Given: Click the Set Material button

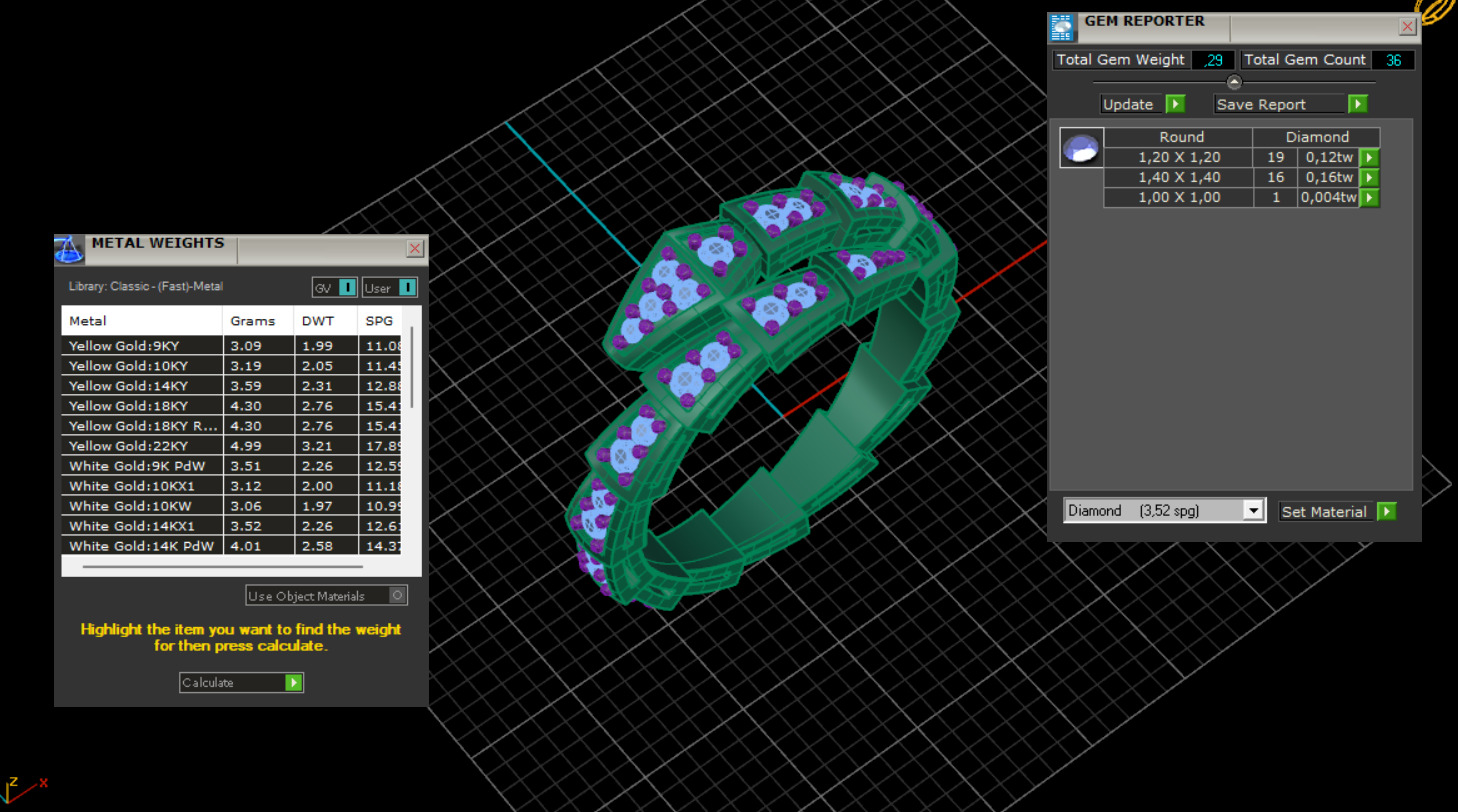Looking at the screenshot, I should 1337,511.
